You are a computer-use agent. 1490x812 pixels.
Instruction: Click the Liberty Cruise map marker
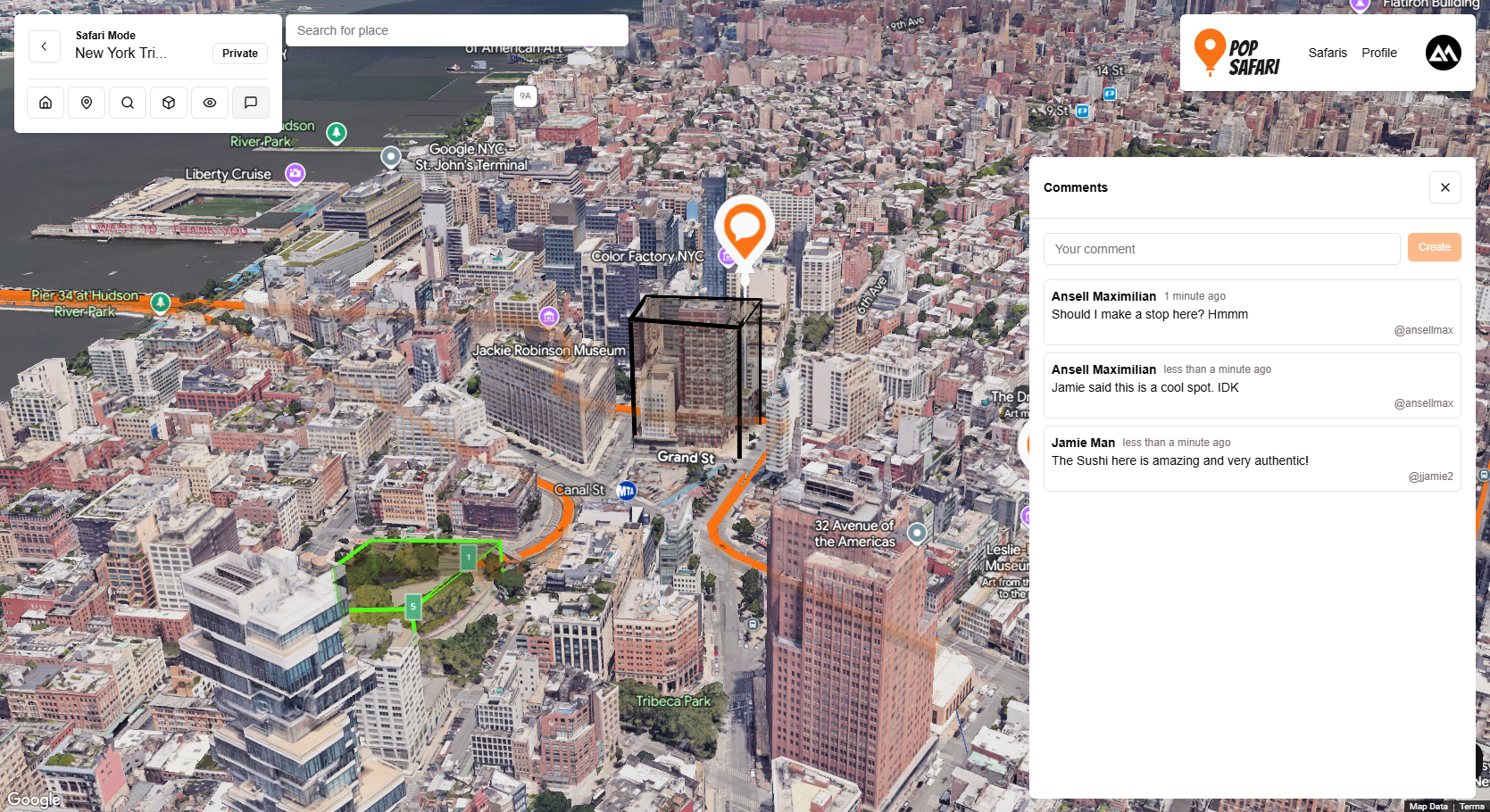click(x=296, y=173)
